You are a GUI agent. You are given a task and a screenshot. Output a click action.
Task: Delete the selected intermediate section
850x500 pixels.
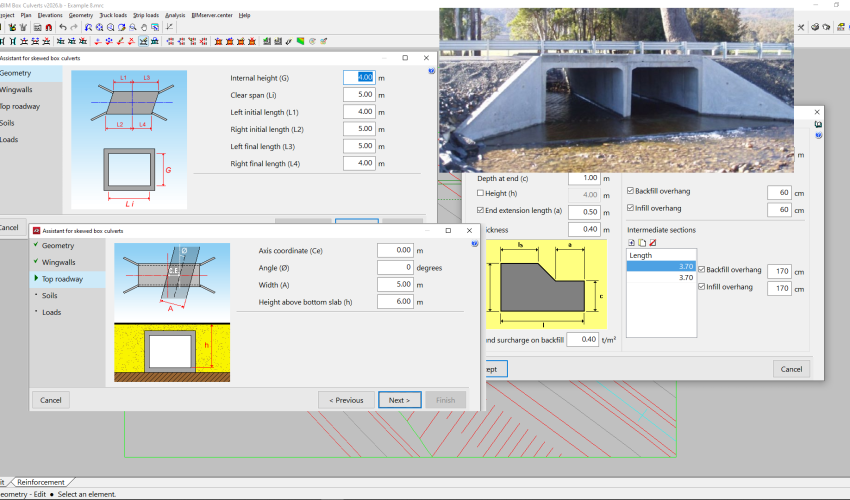click(652, 243)
